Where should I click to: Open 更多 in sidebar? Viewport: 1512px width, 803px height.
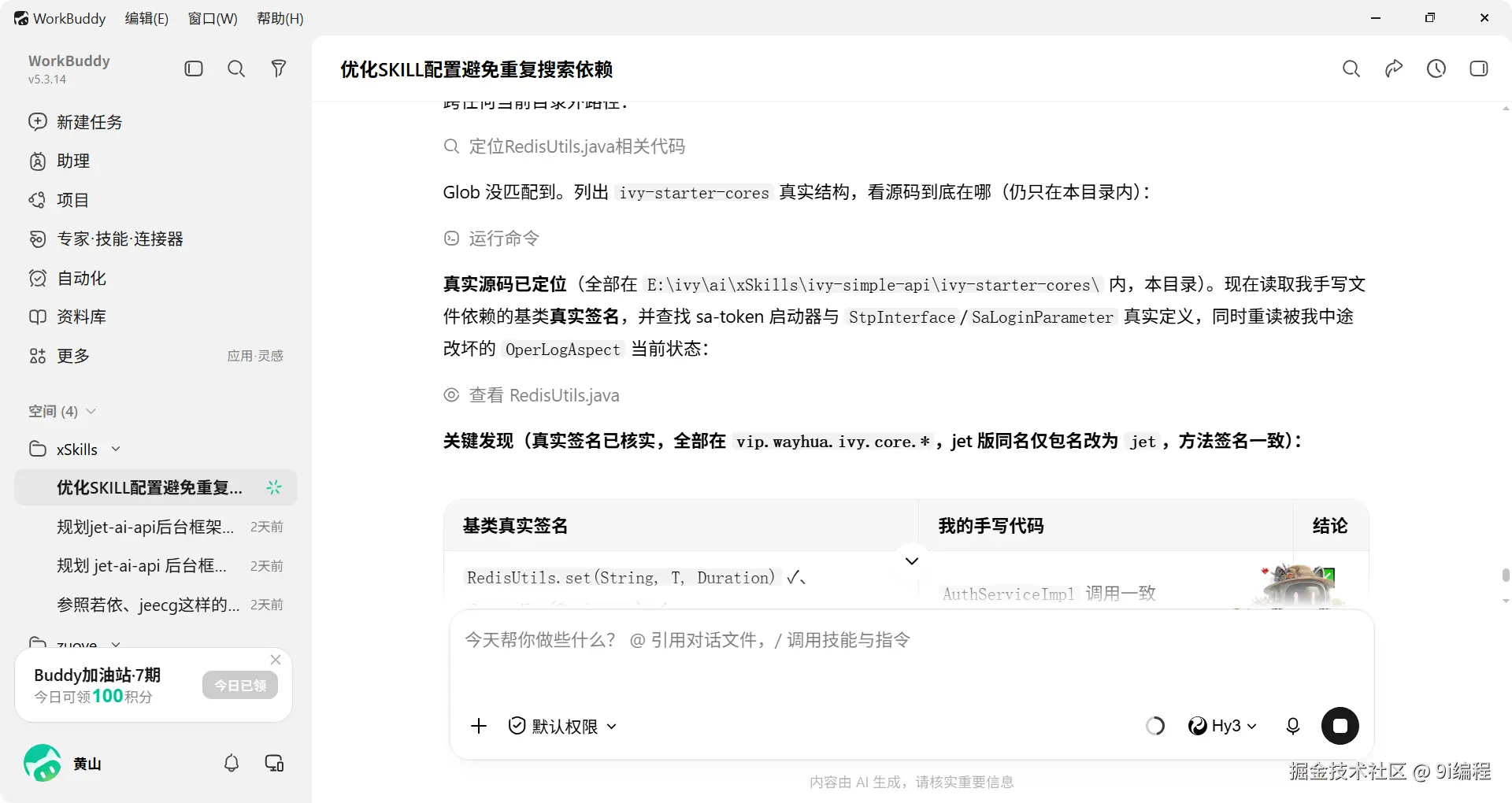pyautogui.click(x=72, y=356)
